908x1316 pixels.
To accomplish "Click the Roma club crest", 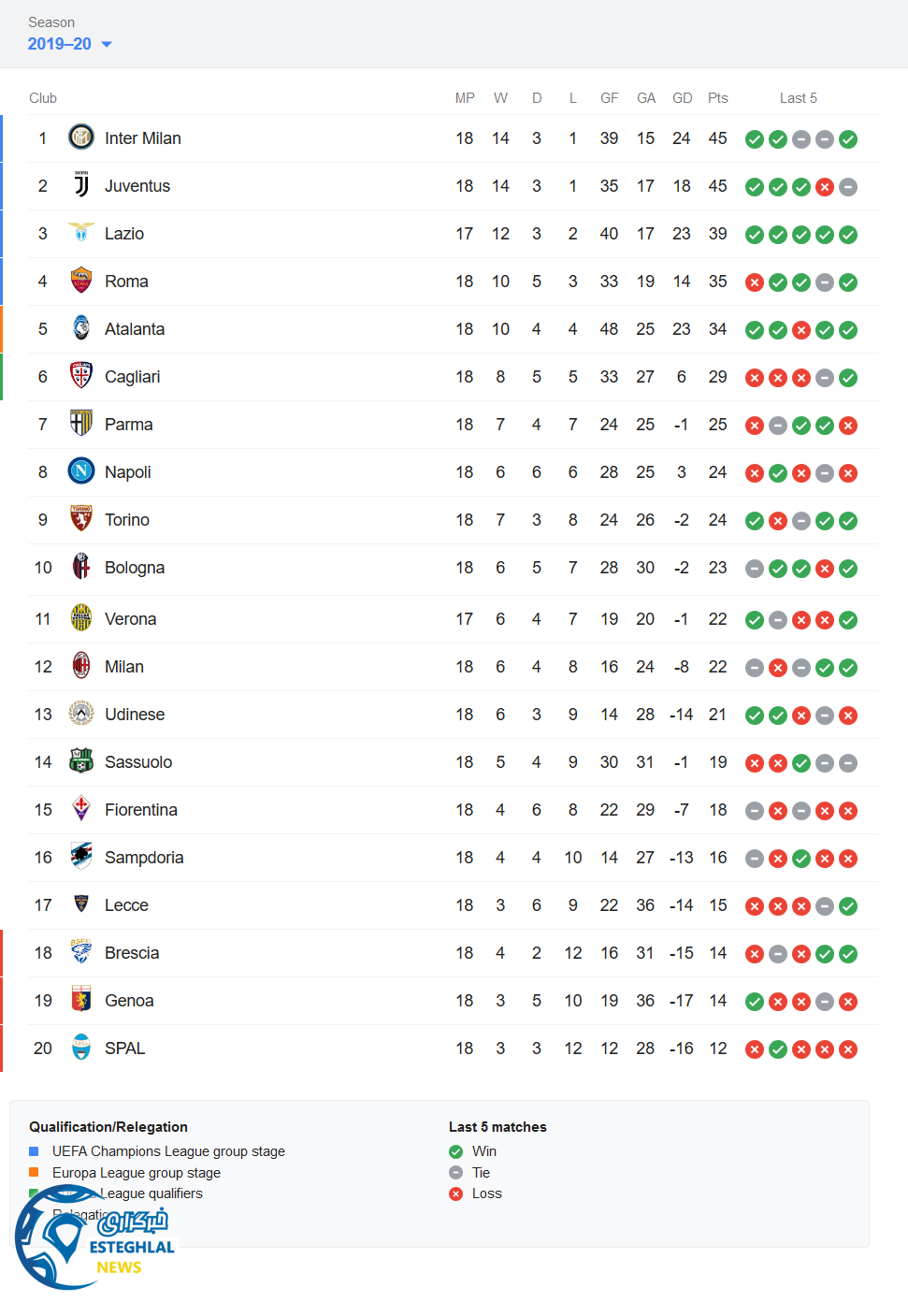I will [x=81, y=281].
